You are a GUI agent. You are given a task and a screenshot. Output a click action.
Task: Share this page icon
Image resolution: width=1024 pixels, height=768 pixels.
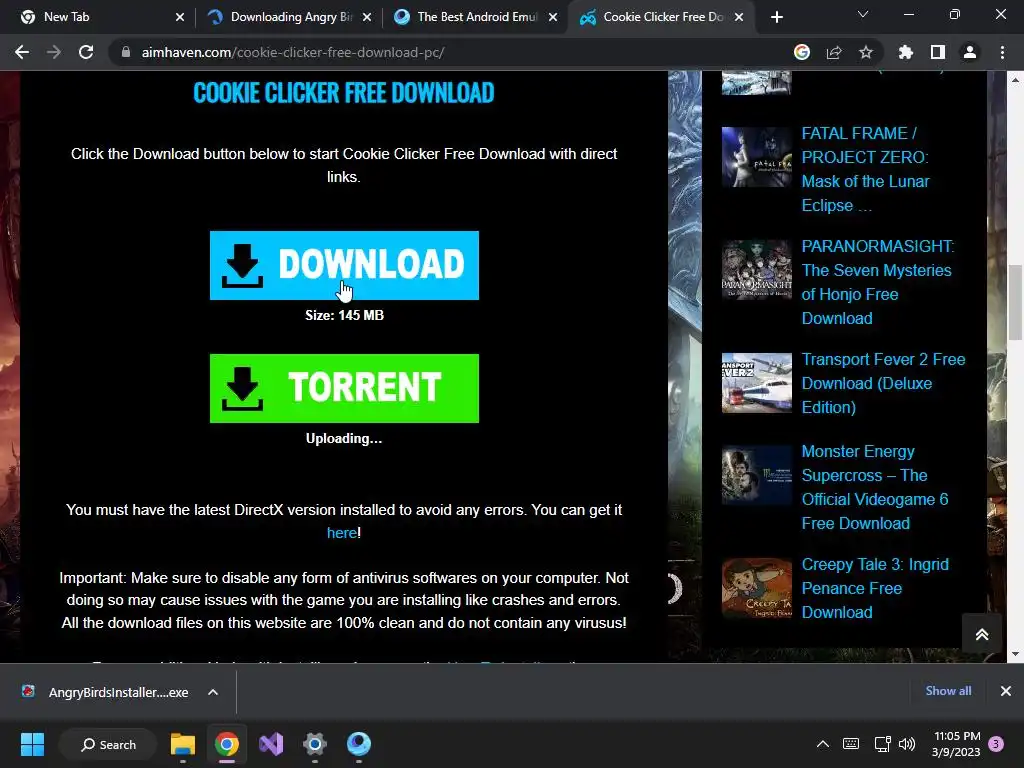(834, 52)
